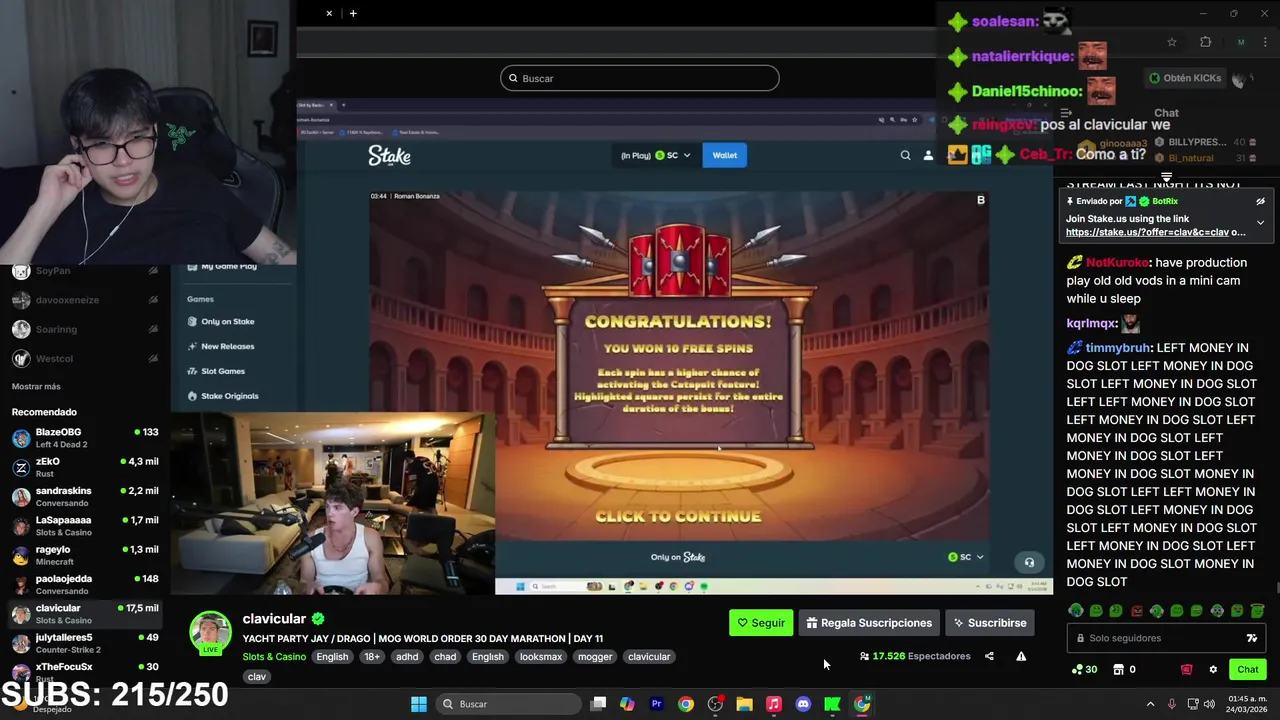Hide the pinned BotRix message

[x=1260, y=201]
